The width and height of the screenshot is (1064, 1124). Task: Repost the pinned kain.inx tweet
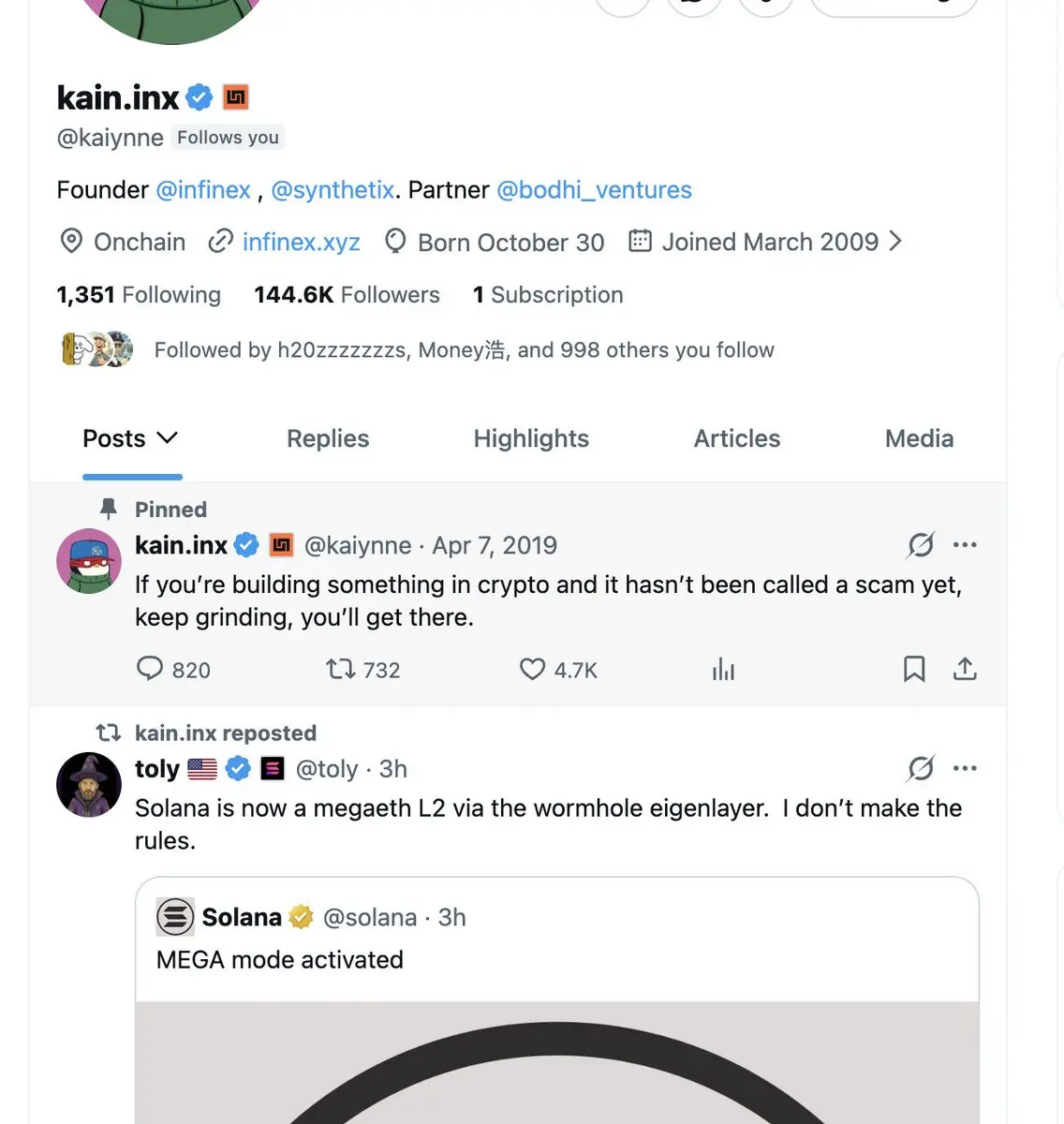[x=340, y=669]
